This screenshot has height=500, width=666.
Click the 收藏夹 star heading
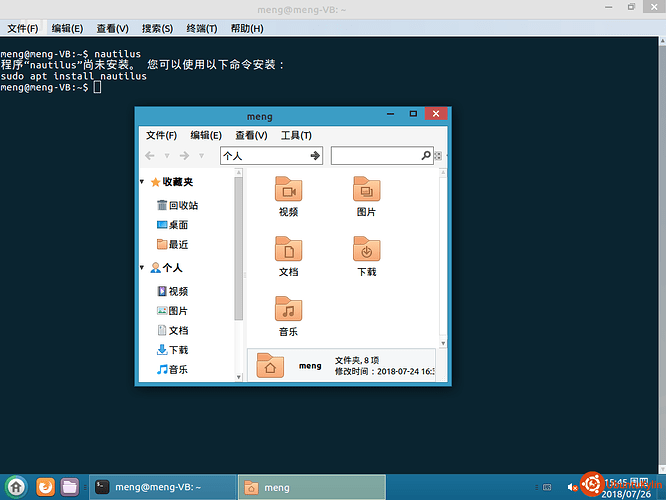[172, 182]
